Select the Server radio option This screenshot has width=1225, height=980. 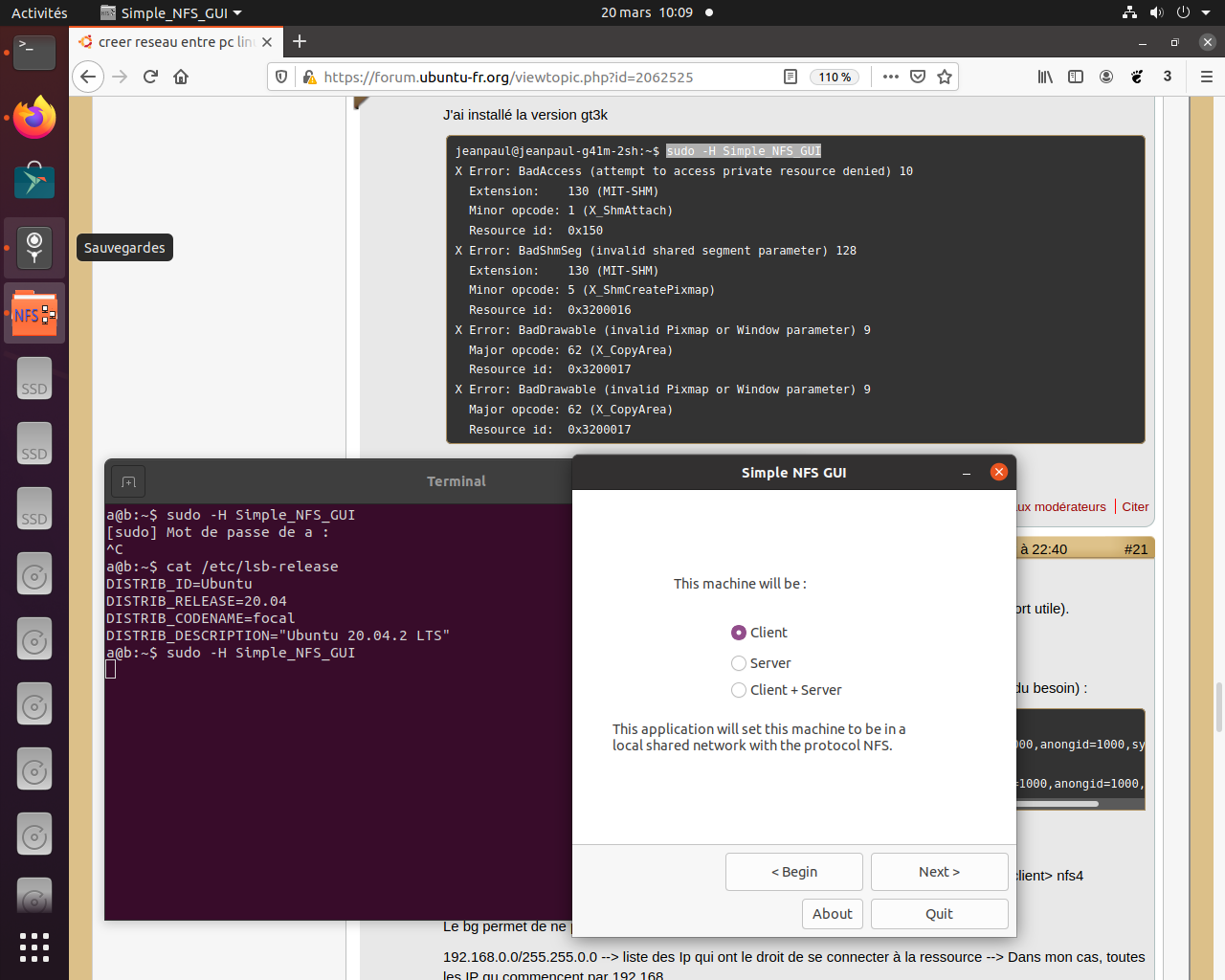point(739,663)
